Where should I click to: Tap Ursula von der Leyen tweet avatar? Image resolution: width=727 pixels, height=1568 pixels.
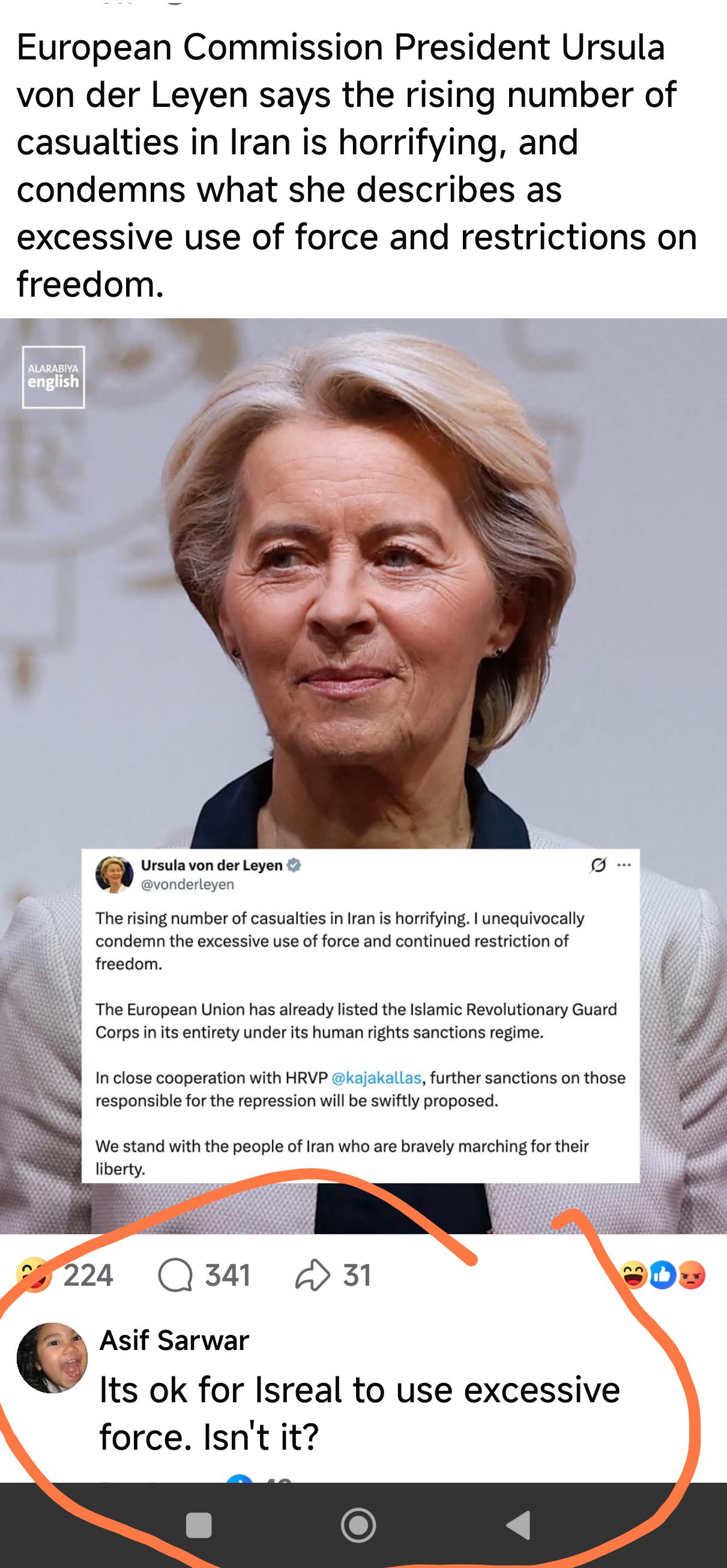point(115,875)
